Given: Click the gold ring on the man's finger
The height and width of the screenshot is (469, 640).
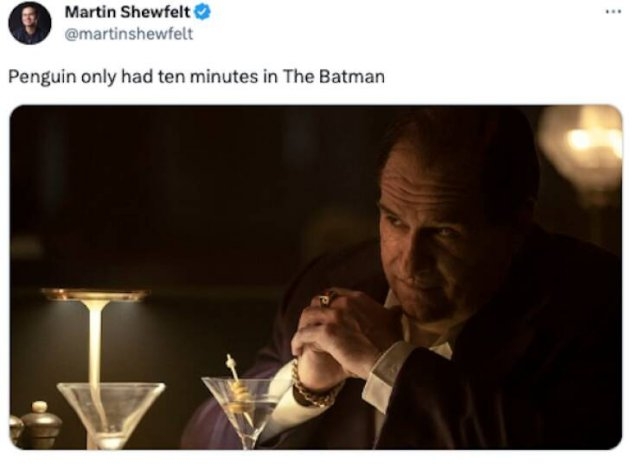Looking at the screenshot, I should point(326,299).
